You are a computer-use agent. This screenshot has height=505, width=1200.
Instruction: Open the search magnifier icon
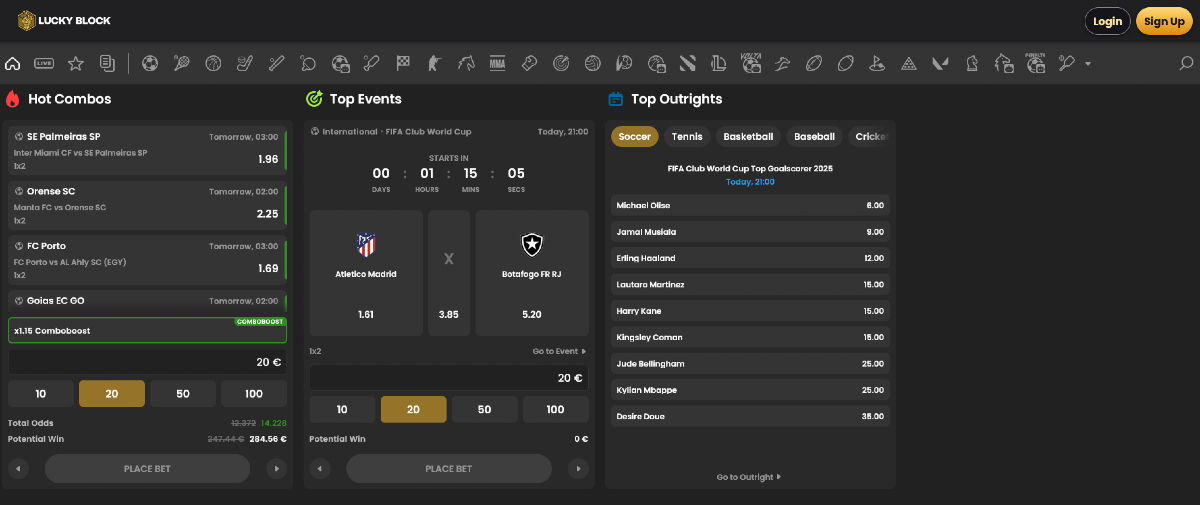(1187, 64)
